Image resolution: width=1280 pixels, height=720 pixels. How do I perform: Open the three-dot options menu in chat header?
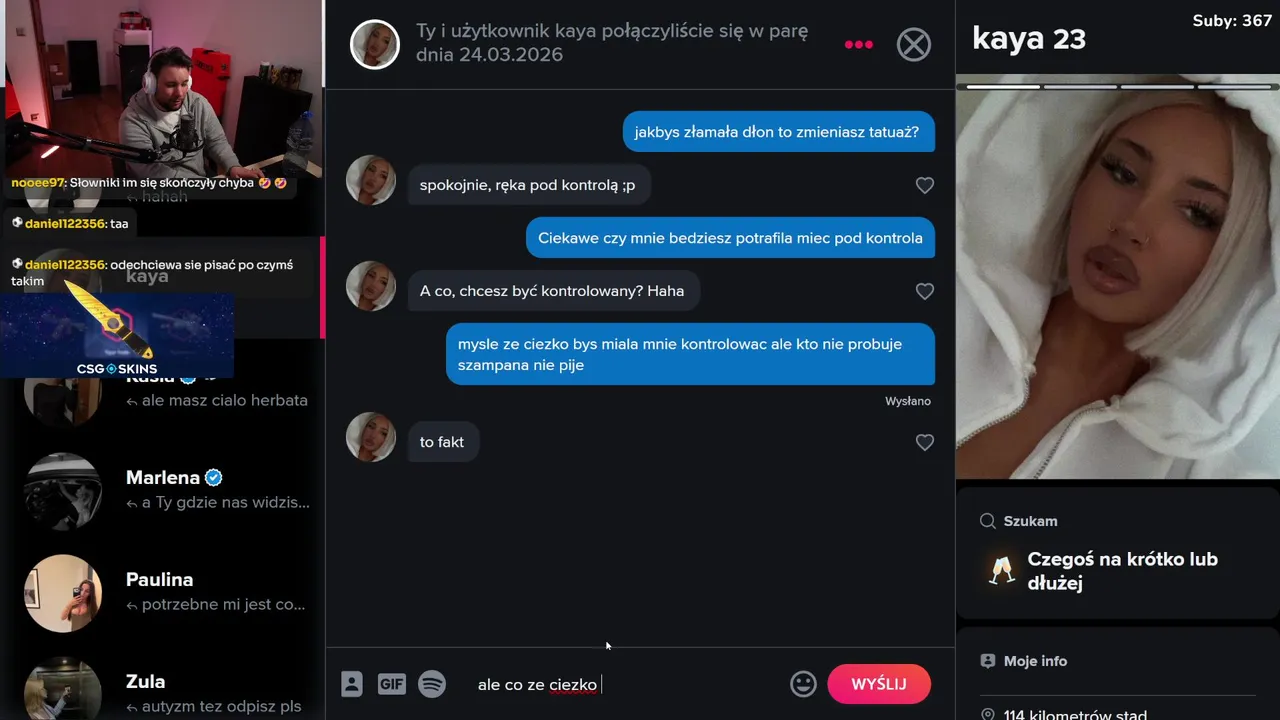click(859, 44)
